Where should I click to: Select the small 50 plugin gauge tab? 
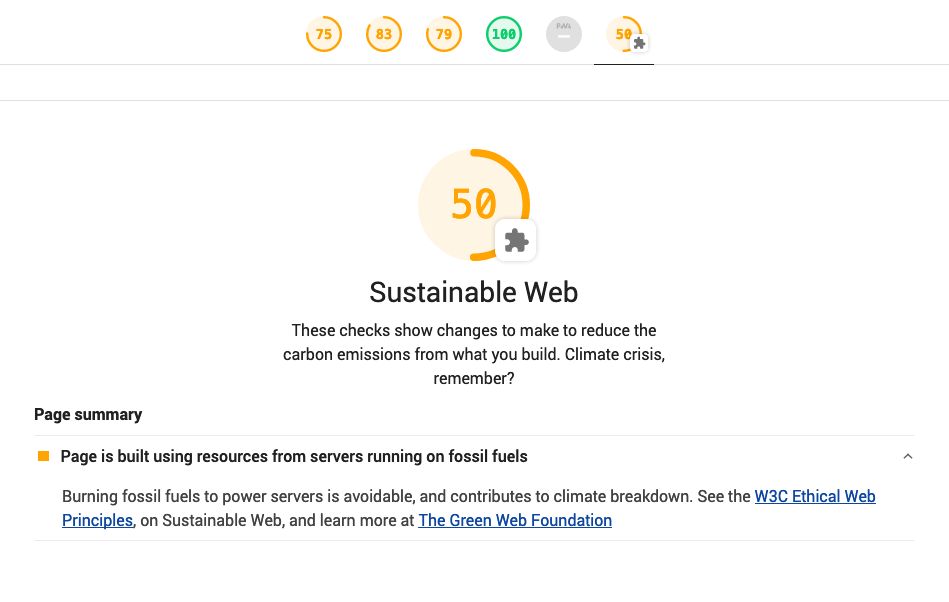624,34
